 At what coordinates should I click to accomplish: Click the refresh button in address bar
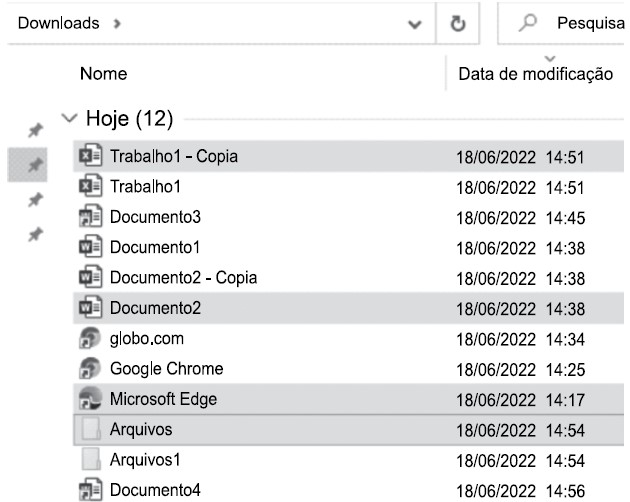(x=459, y=24)
